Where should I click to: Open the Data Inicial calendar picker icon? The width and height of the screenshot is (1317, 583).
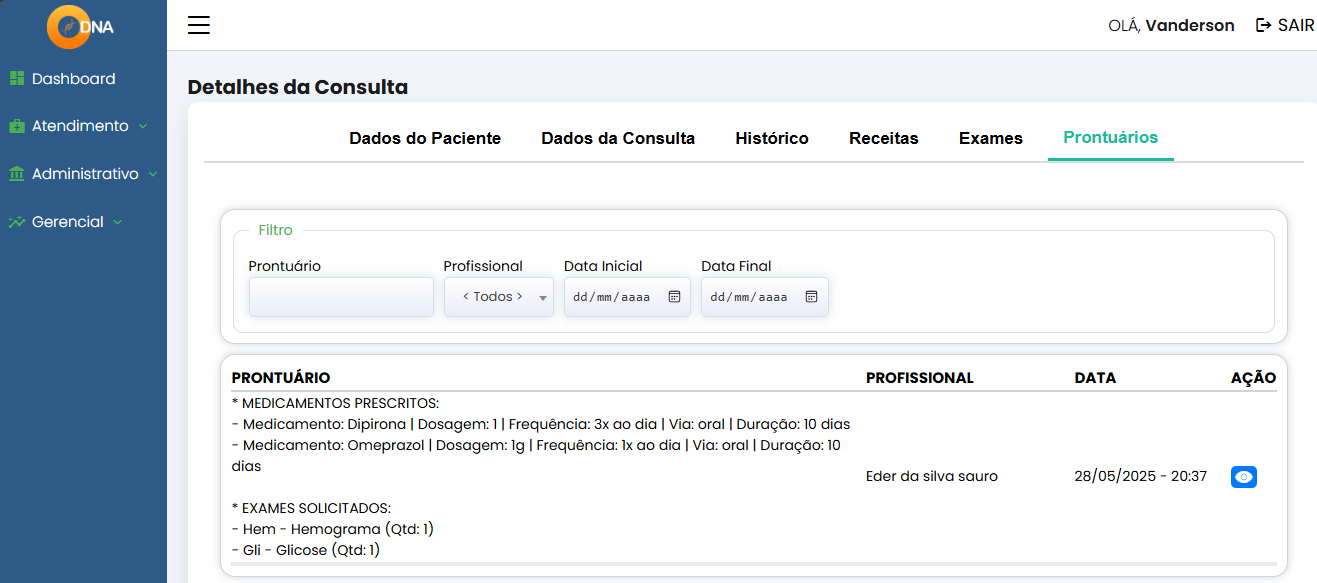click(x=674, y=297)
